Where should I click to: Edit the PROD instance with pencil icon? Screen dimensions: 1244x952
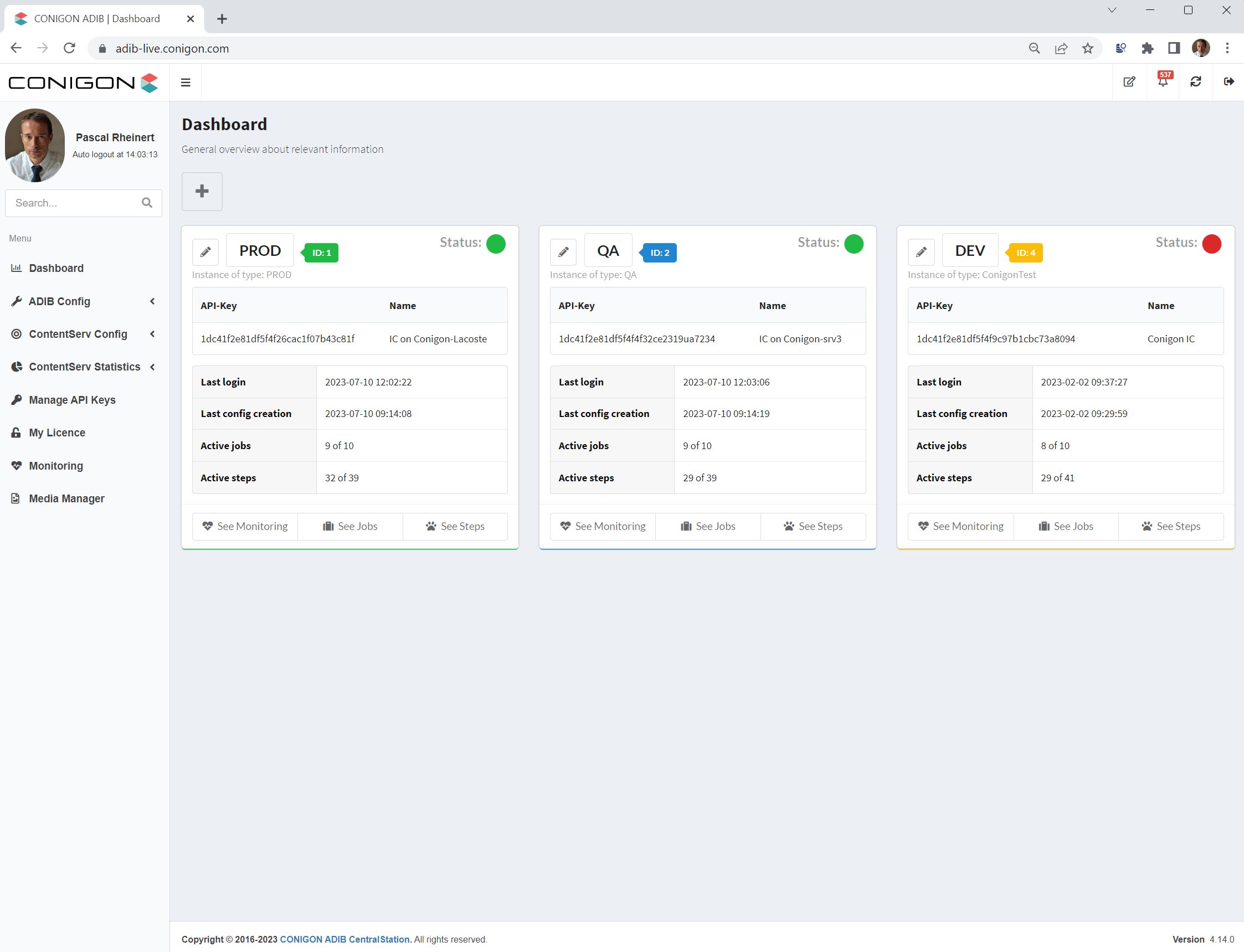(205, 252)
